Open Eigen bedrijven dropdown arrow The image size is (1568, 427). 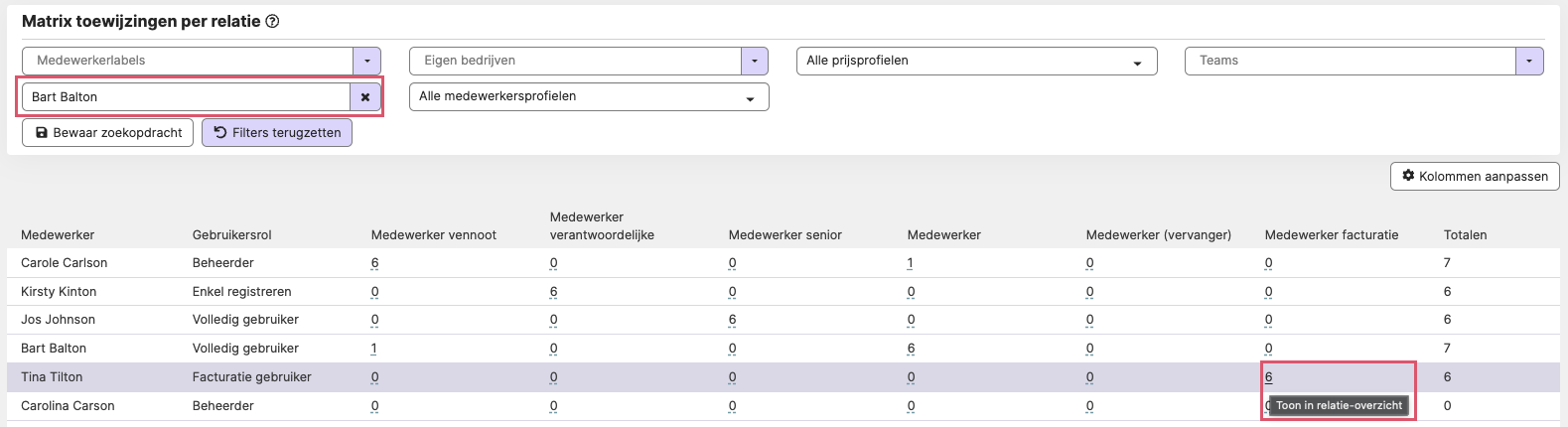coord(754,61)
